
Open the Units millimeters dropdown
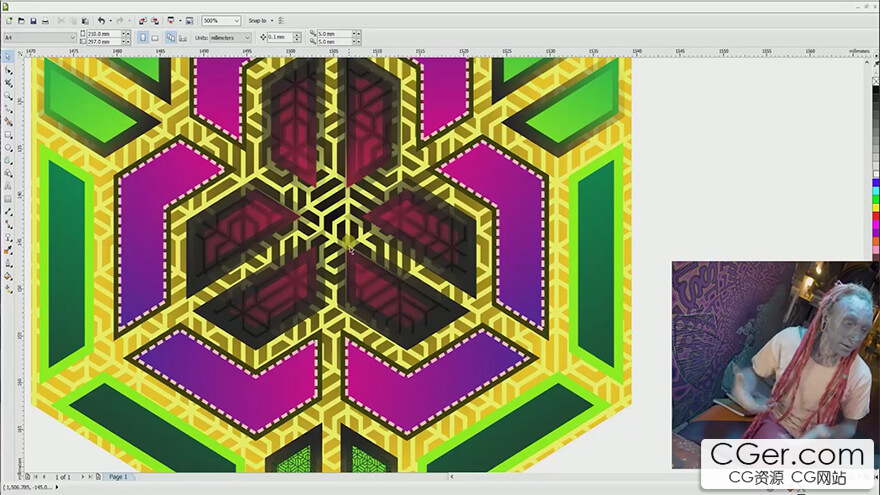(x=246, y=38)
